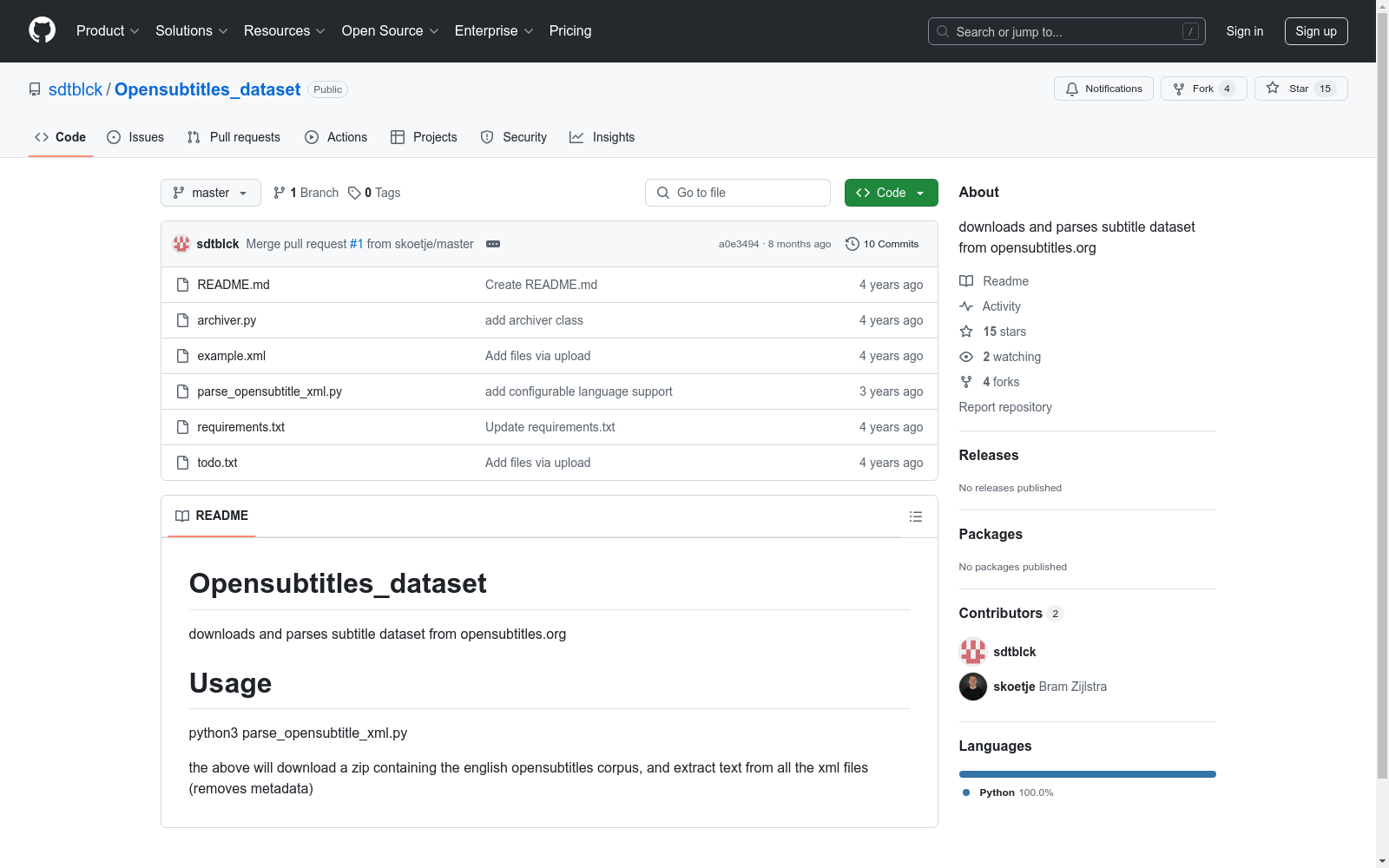Image resolution: width=1389 pixels, height=868 pixels.
Task: Click the Branch count icon
Action: 280,193
